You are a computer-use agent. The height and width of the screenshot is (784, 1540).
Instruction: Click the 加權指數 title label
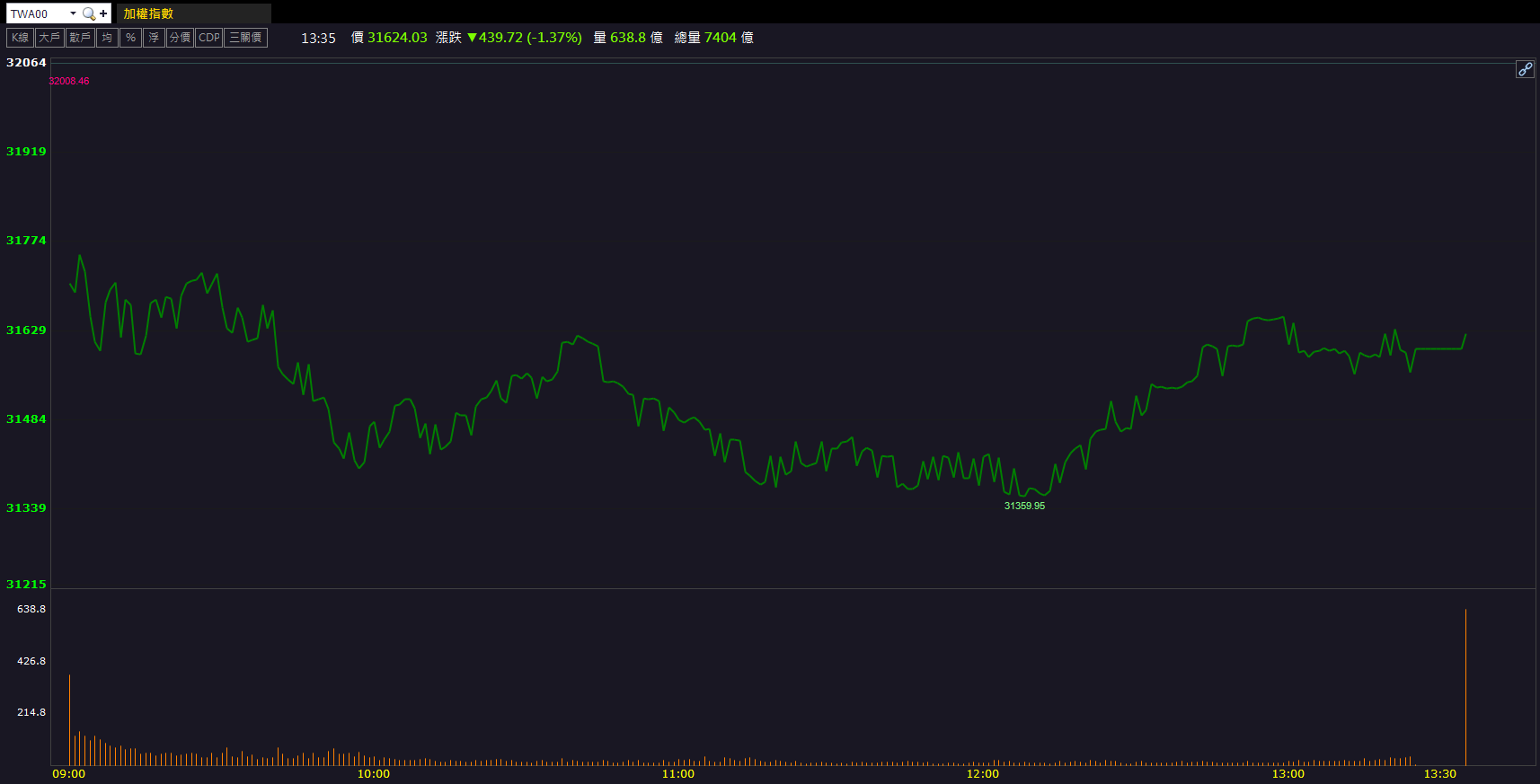148,13
